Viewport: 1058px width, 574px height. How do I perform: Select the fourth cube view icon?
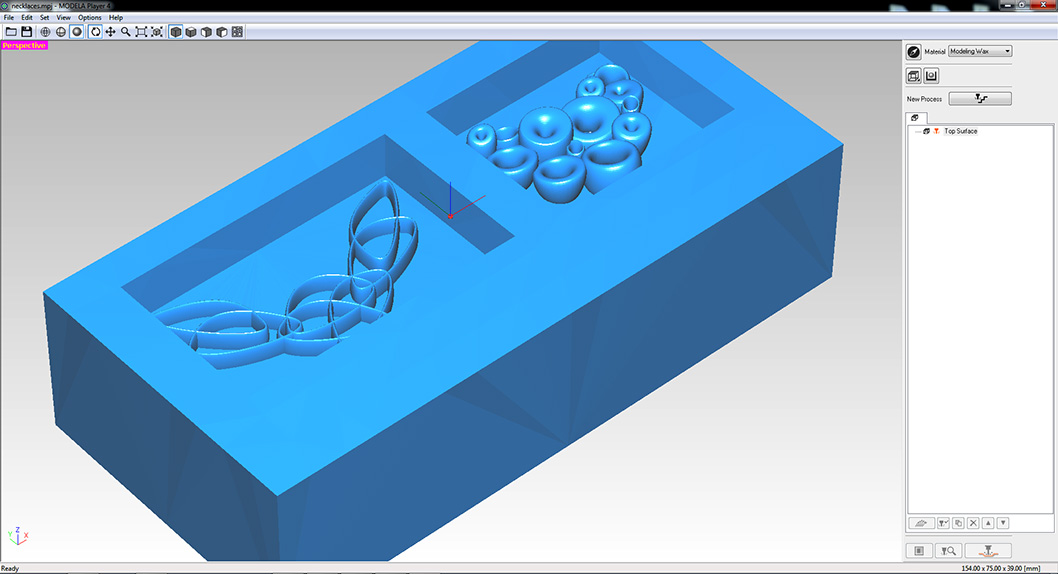222,32
